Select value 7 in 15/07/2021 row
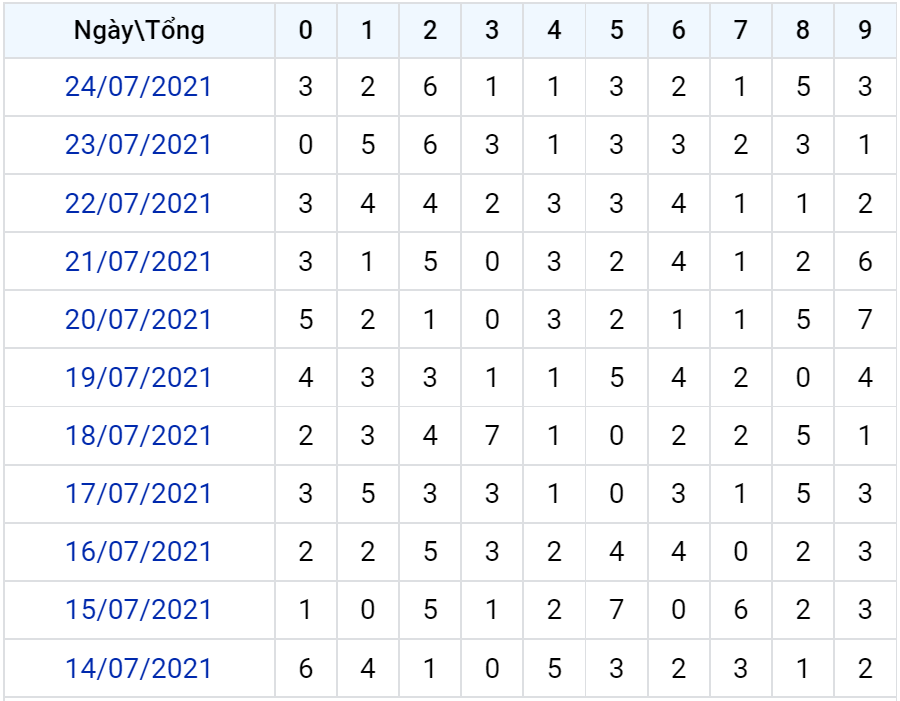The image size is (900, 701). tap(616, 609)
